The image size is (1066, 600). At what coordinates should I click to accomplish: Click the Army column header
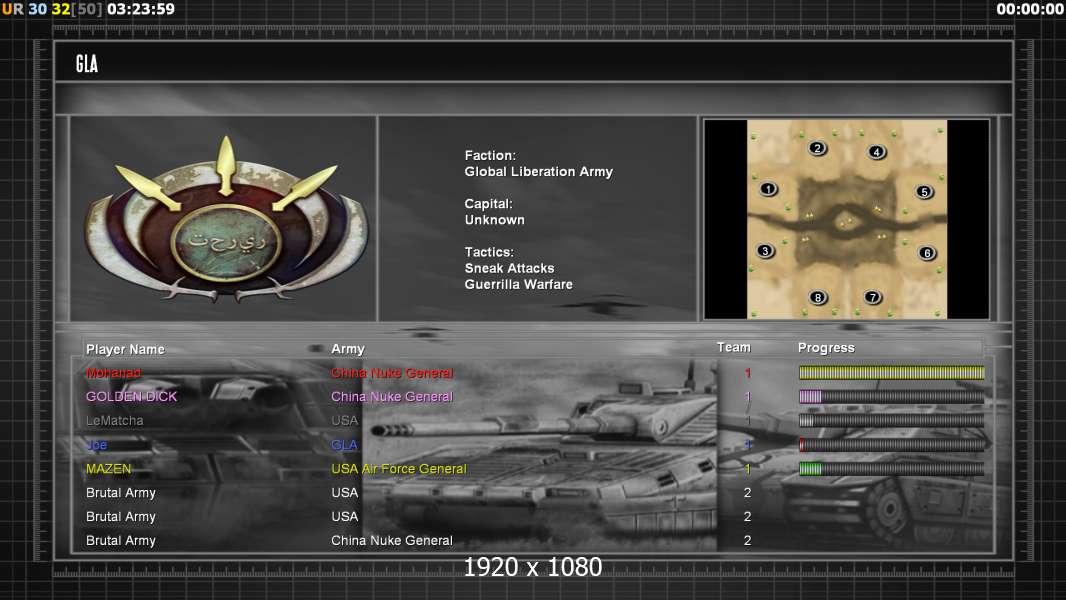348,349
